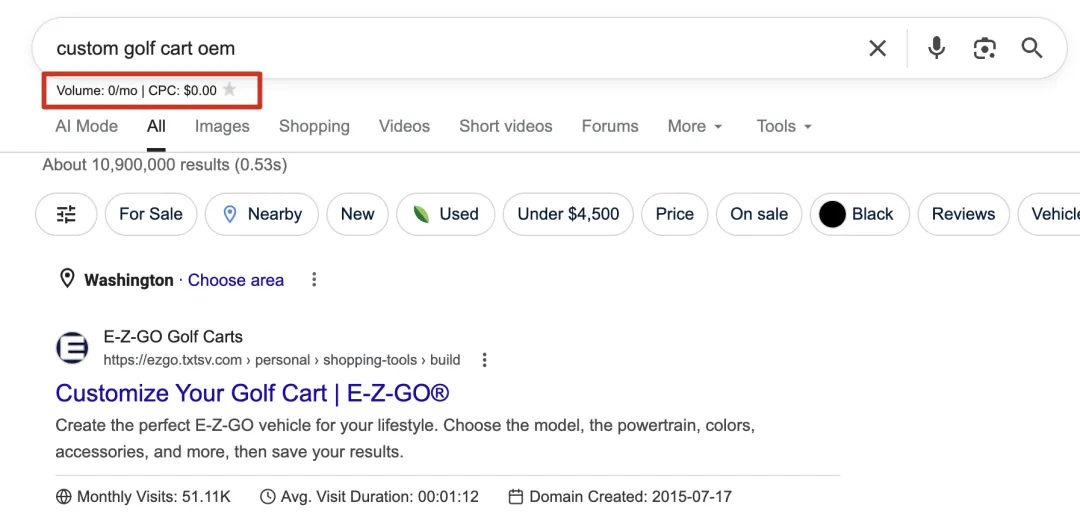Open the Price filter chip
This screenshot has height=526, width=1080.
pos(675,214)
